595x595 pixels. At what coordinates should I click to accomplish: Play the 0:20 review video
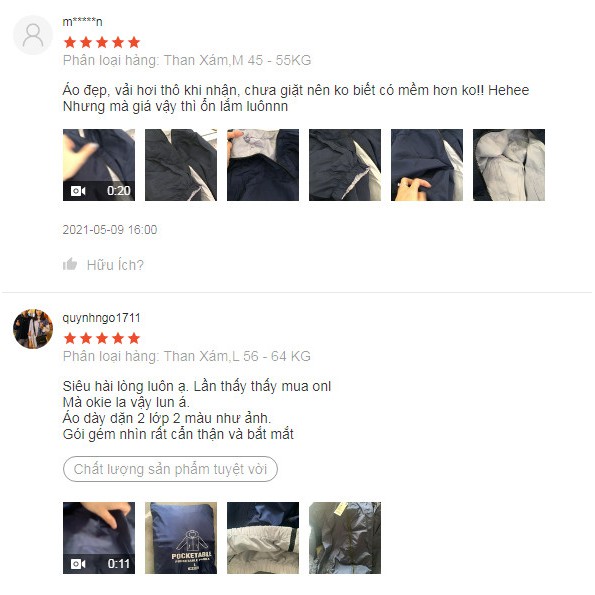(99, 165)
